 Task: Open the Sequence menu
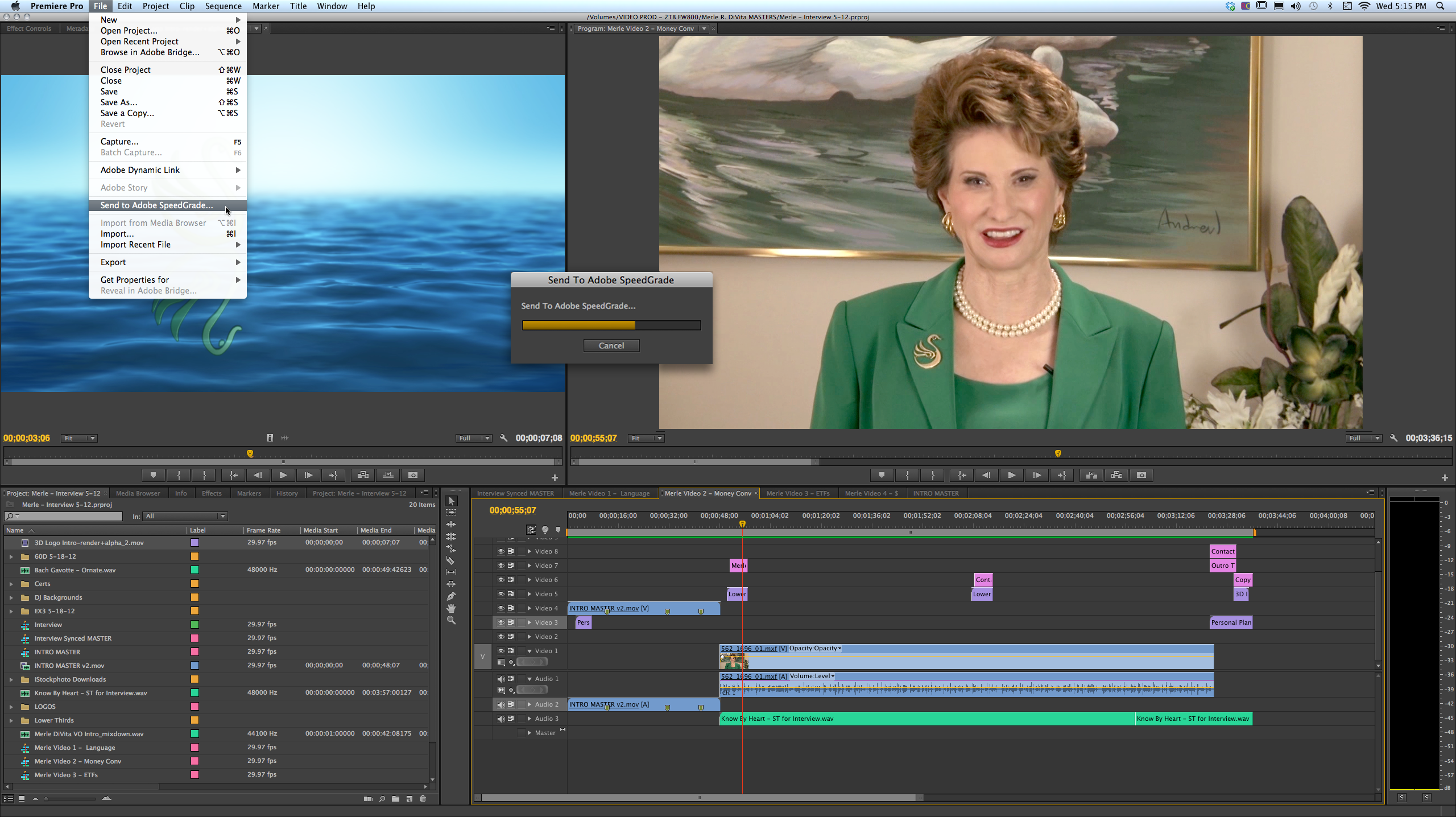[x=223, y=6]
